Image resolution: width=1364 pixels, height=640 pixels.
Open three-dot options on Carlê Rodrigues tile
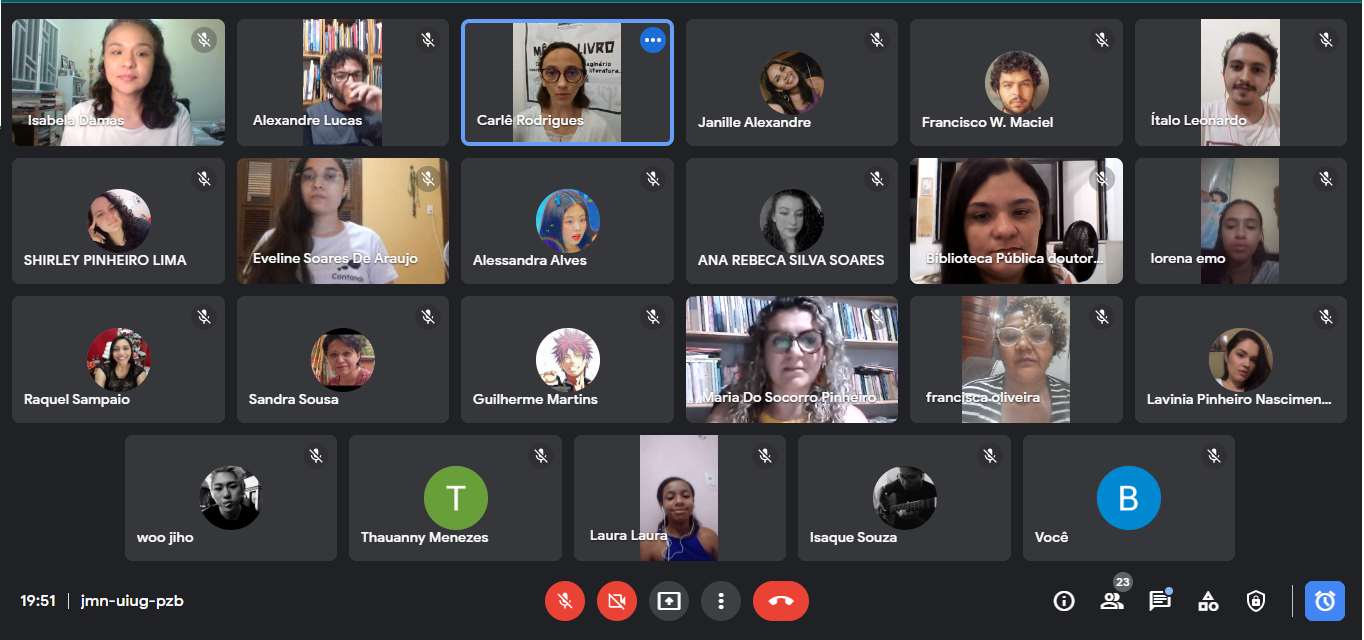tap(653, 40)
